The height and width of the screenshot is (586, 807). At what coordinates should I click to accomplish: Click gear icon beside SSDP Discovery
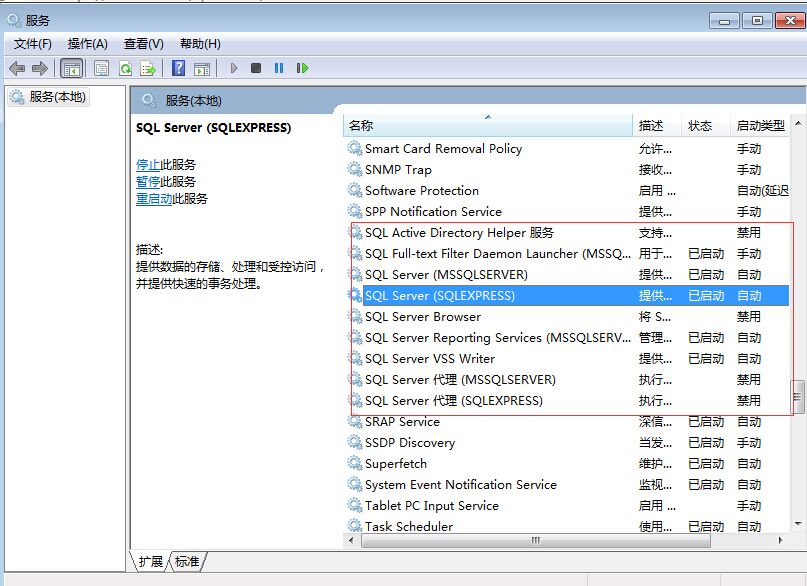point(355,442)
